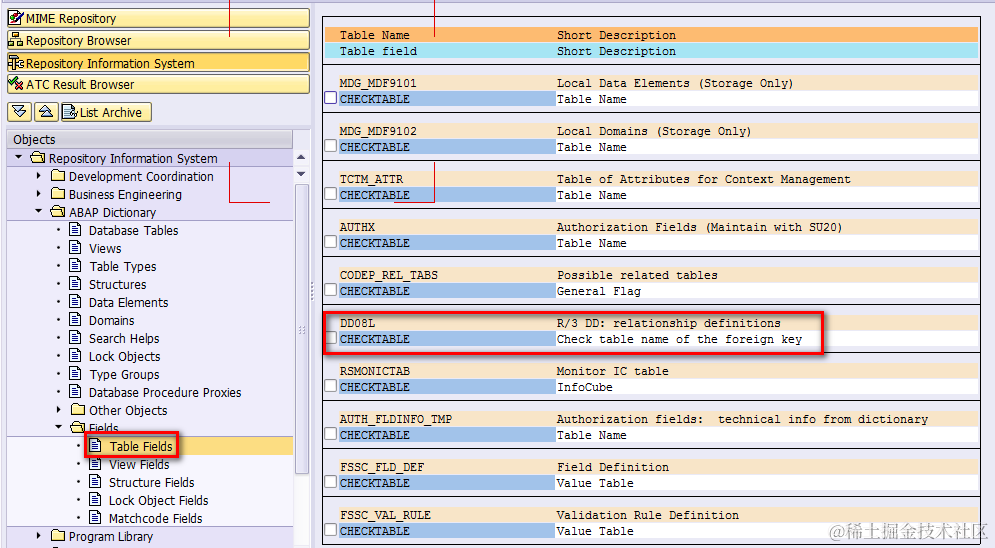This screenshot has width=995, height=548.
Task: Click the collapse all nodes icon
Action: click(46, 112)
